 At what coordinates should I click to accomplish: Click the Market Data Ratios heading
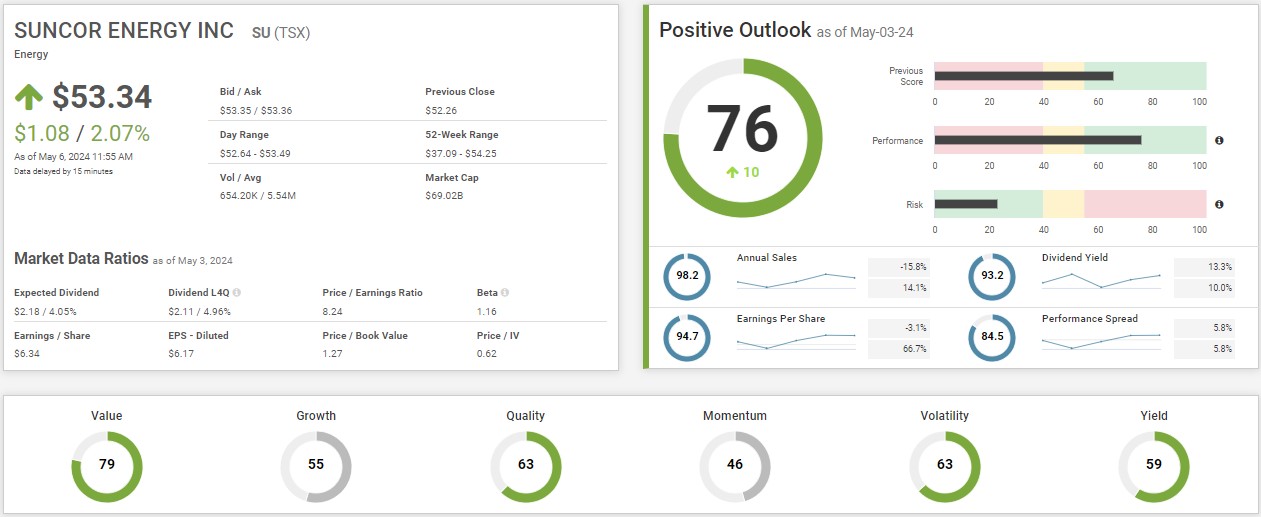pyautogui.click(x=81, y=259)
